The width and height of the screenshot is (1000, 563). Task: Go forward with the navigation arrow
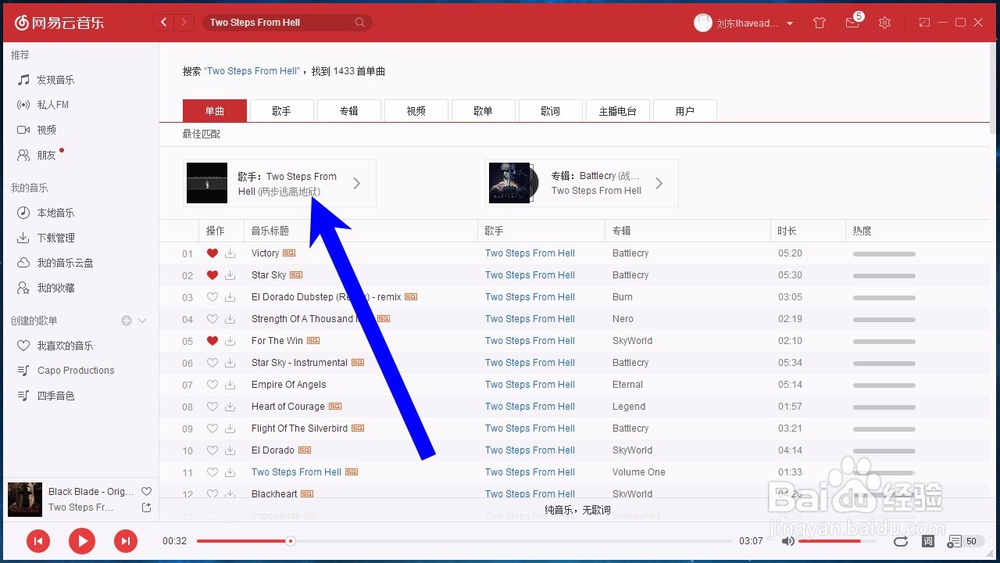184,22
